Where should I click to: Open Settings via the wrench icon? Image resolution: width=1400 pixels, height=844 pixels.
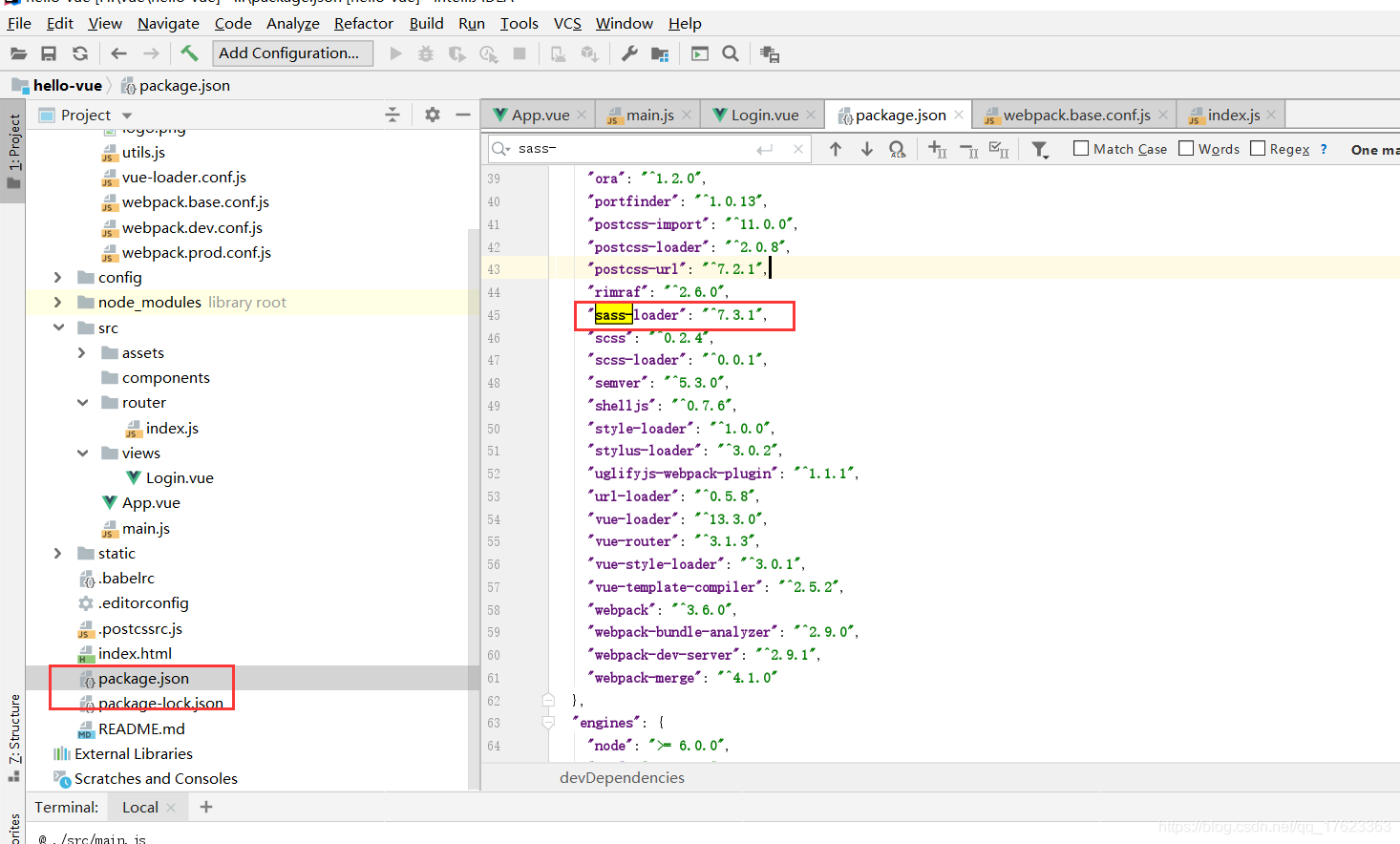629,53
